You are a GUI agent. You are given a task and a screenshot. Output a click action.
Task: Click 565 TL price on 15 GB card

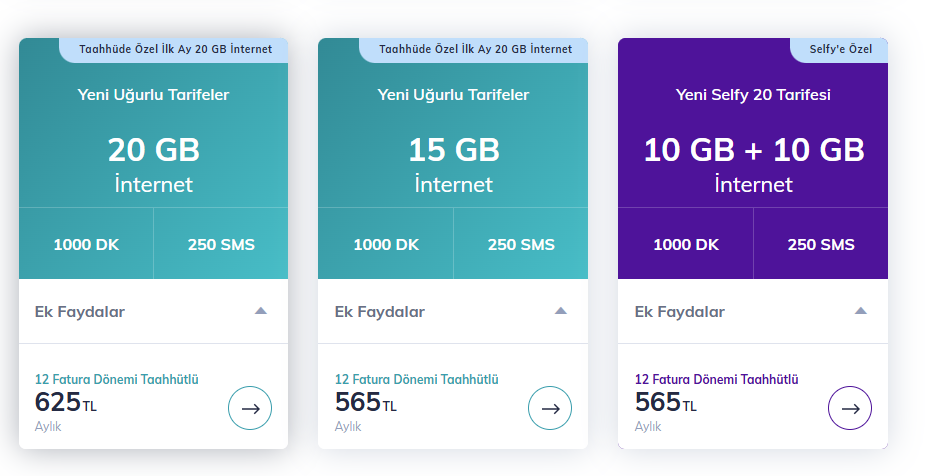click(365, 403)
